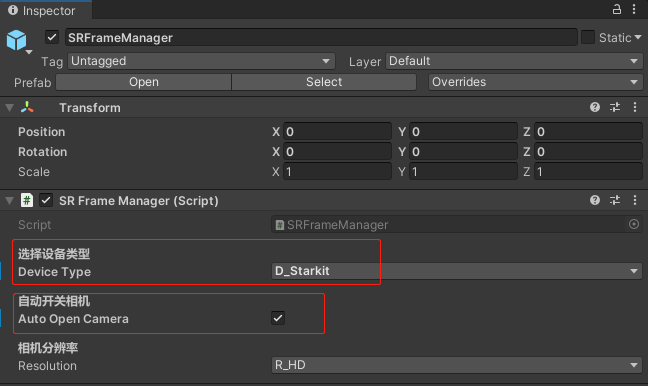
Task: Open the Inspector panel three-dot menu
Action: click(x=634, y=9)
